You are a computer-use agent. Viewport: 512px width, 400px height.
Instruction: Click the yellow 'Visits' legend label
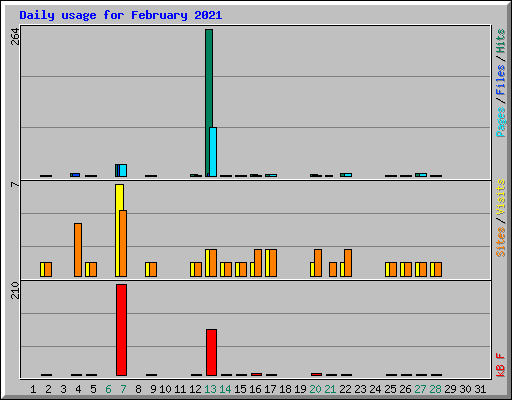(501, 197)
